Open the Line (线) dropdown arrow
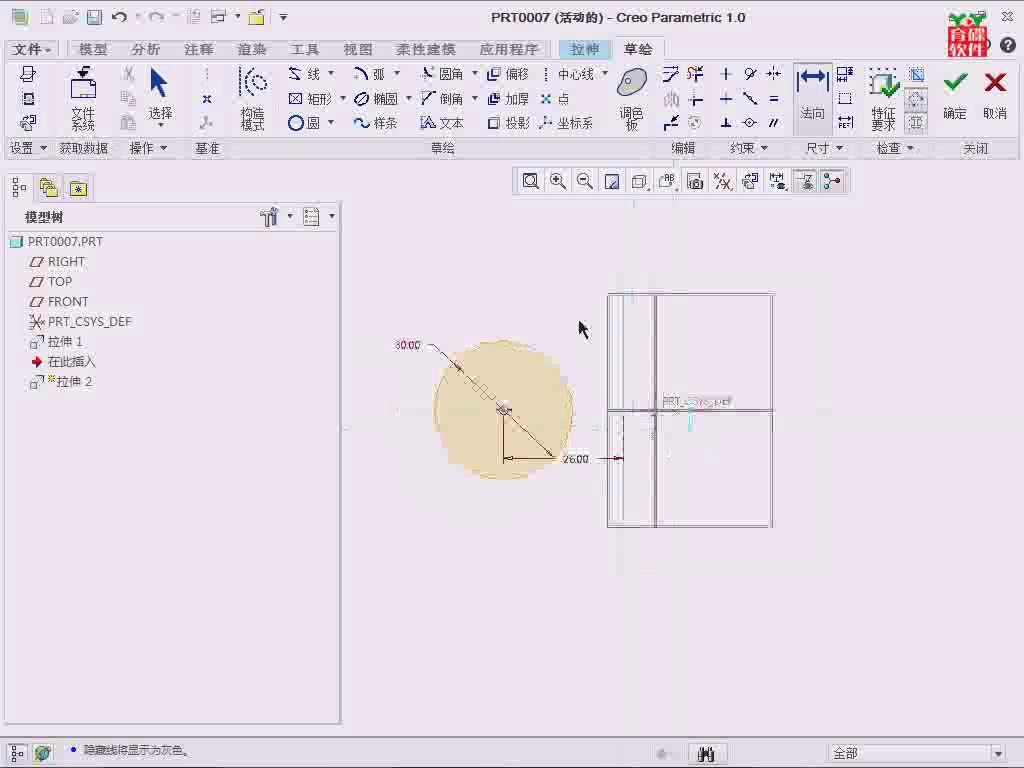Image resolution: width=1024 pixels, height=768 pixels. pos(331,73)
